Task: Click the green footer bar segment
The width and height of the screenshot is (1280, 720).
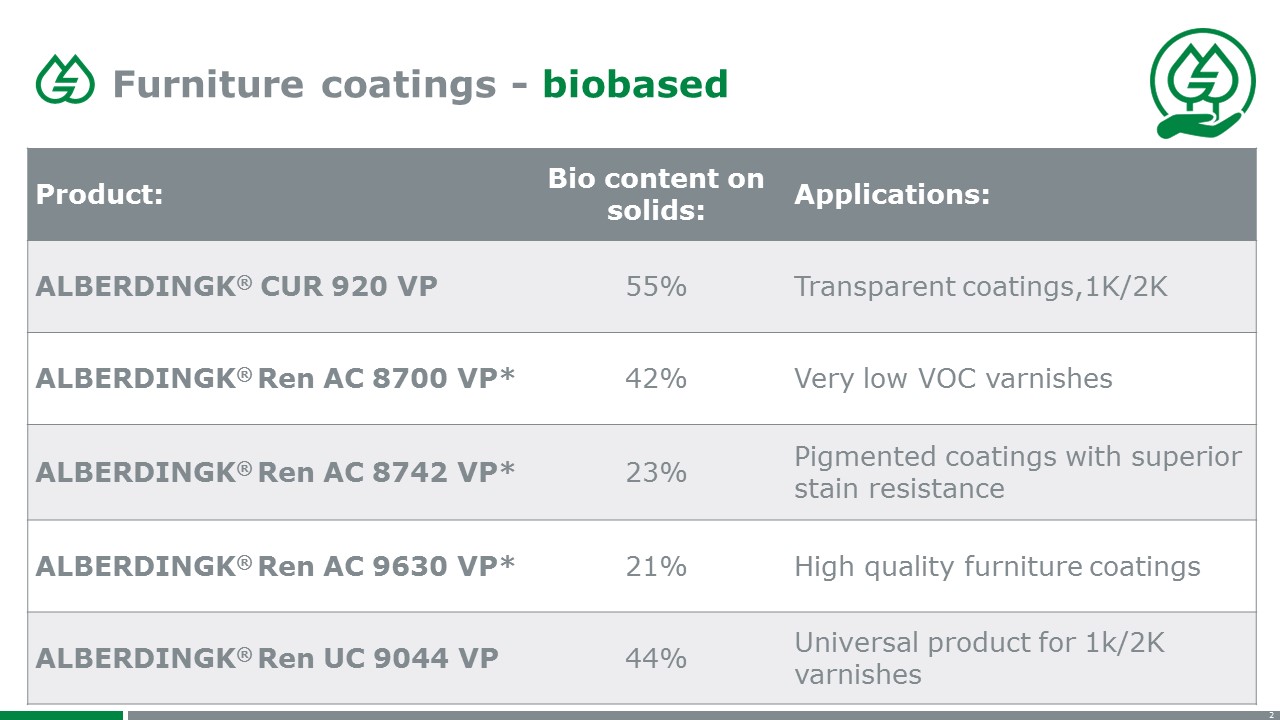Action: 62,715
